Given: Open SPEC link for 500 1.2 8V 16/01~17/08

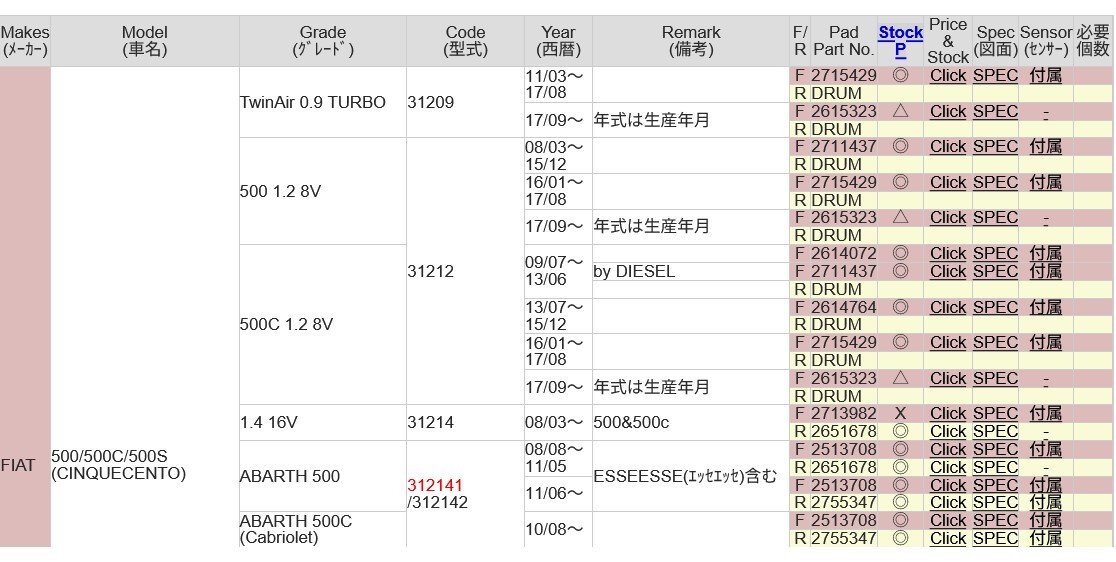Looking at the screenshot, I should click(x=995, y=182).
